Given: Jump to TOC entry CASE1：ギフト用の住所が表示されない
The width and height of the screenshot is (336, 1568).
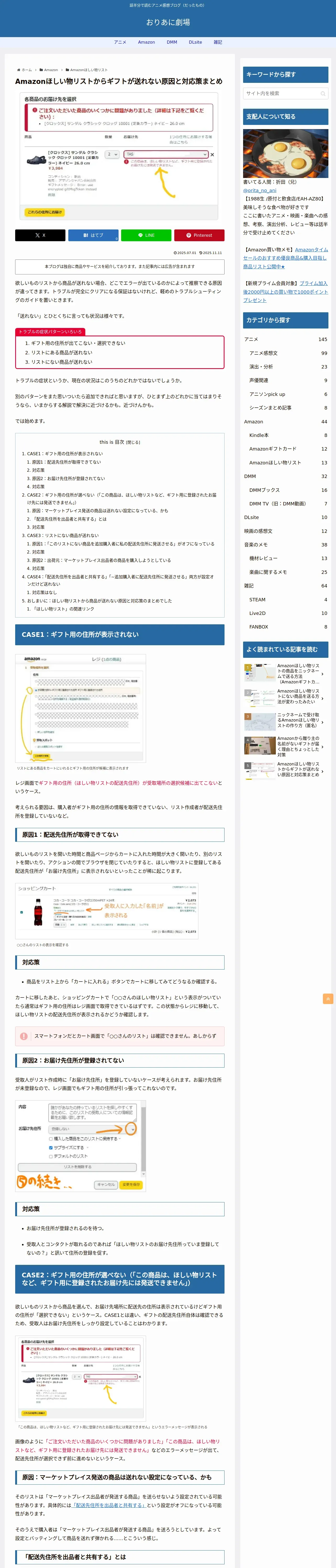Looking at the screenshot, I should [65, 453].
